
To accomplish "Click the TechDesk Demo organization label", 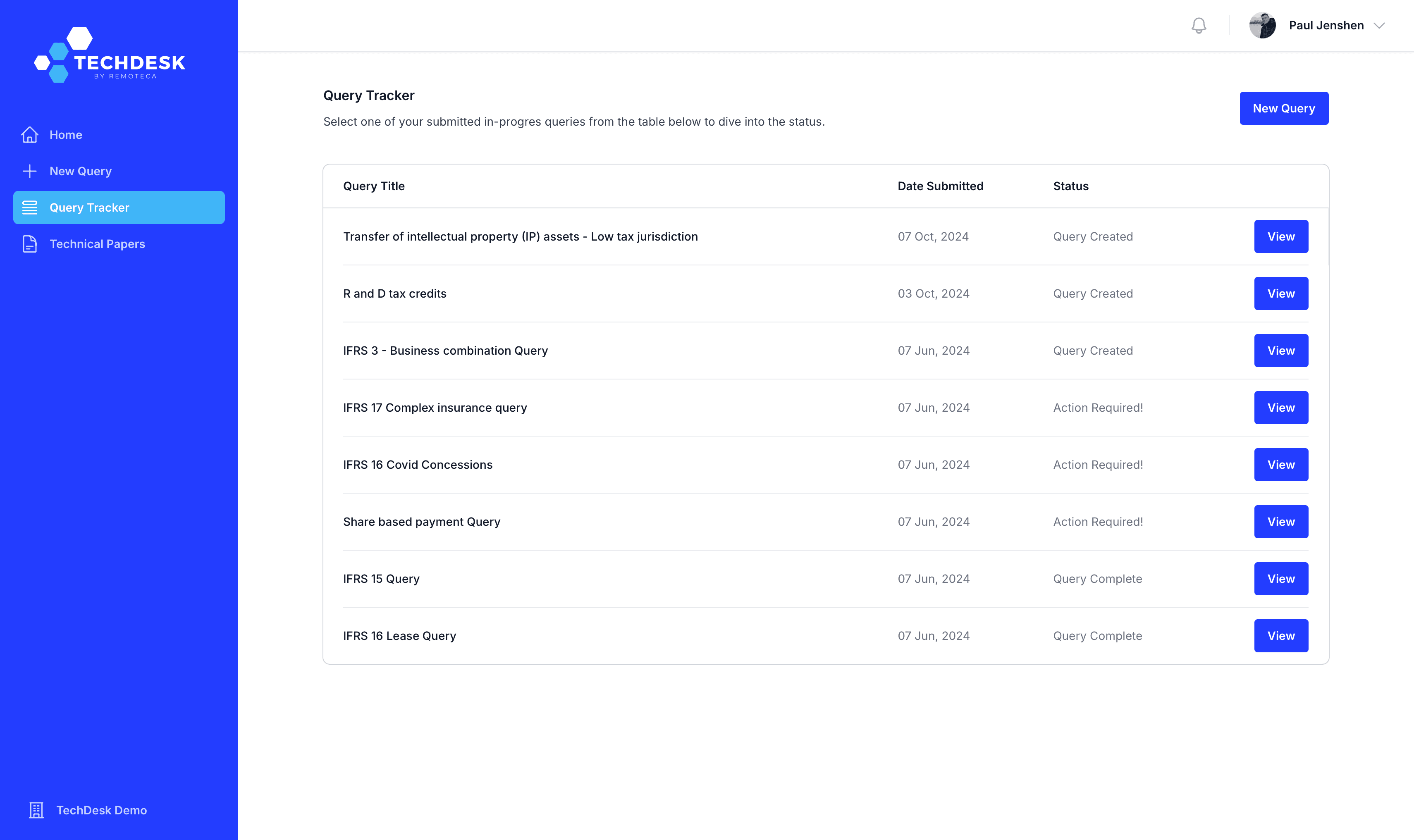I will tap(101, 810).
